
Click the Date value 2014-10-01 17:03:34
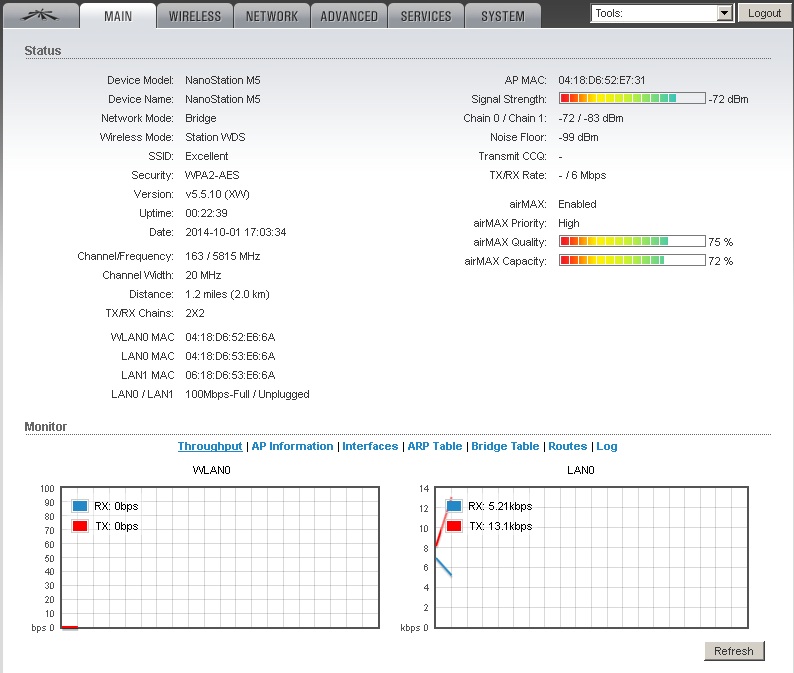pyautogui.click(x=235, y=232)
